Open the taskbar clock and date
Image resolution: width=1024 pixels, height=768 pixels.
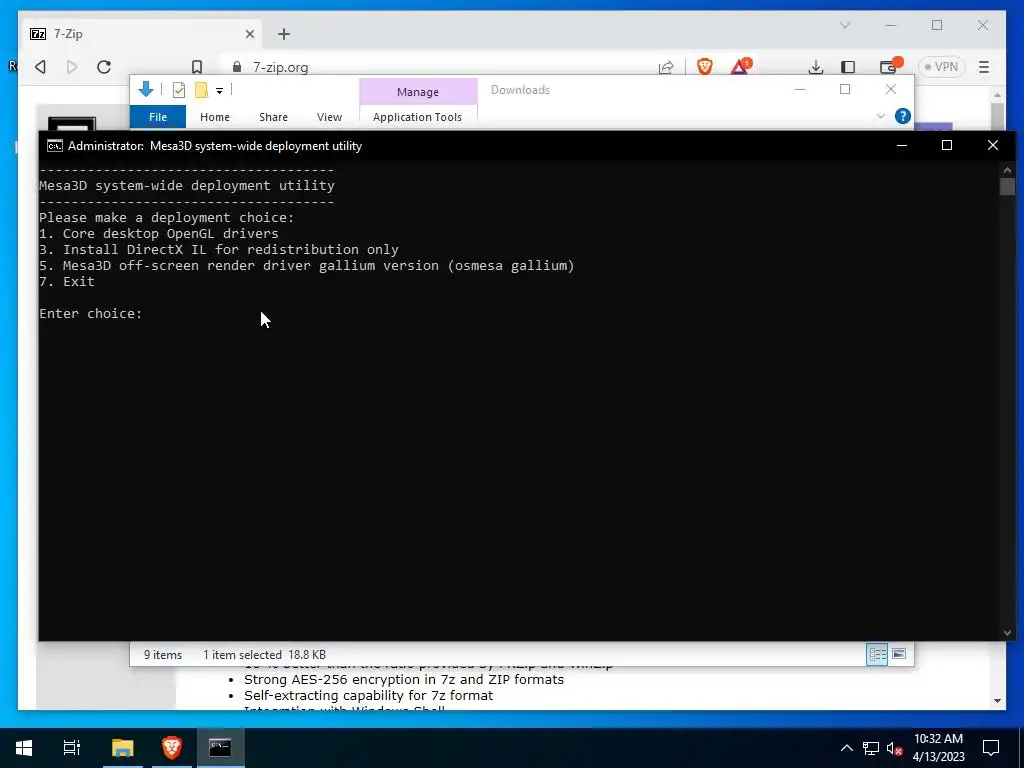pos(938,748)
